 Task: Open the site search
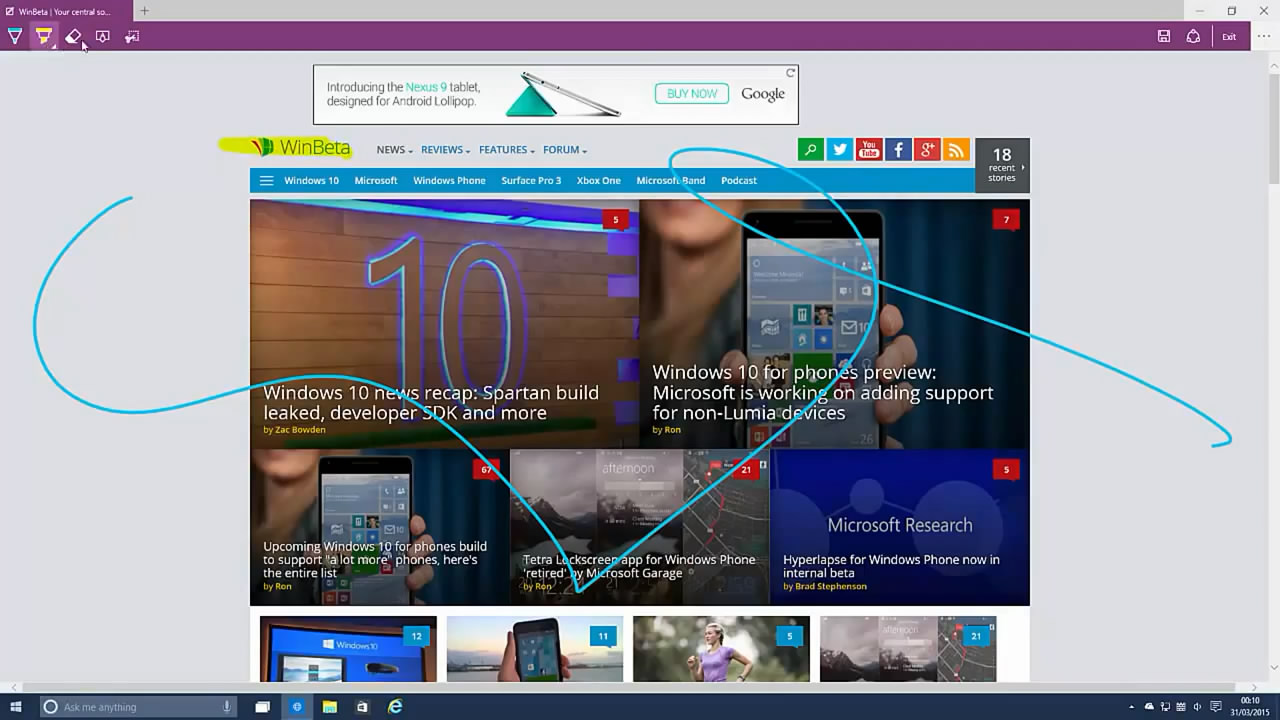810,149
